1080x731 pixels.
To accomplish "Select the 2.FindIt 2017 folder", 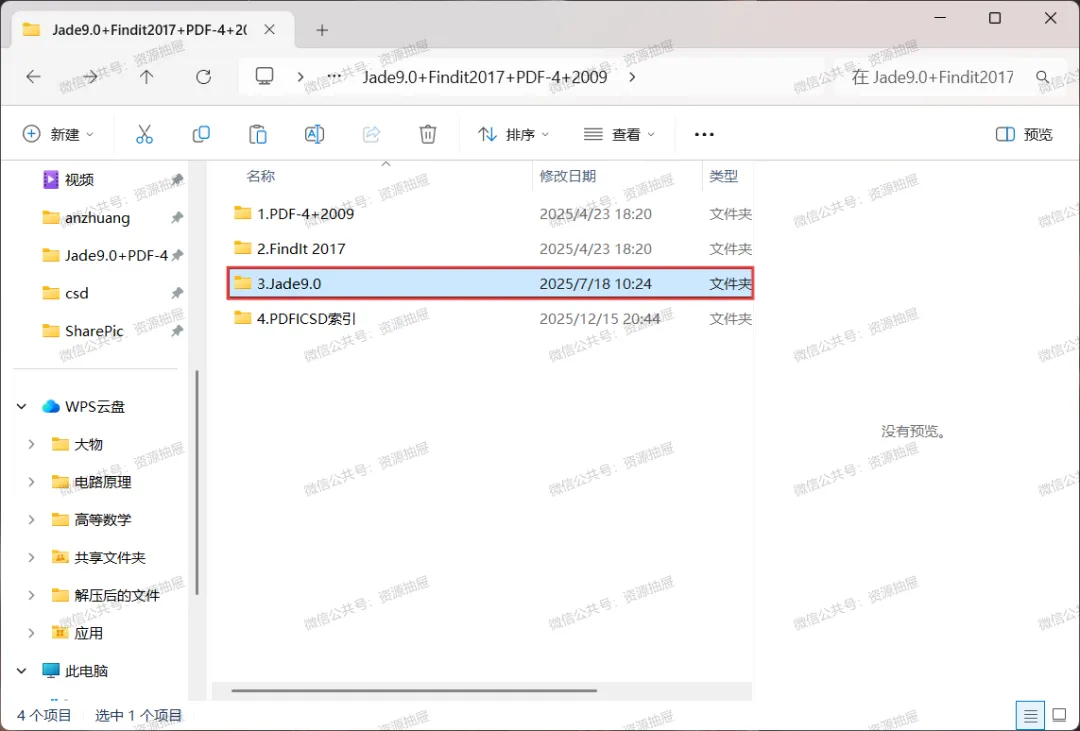I will click(x=490, y=249).
